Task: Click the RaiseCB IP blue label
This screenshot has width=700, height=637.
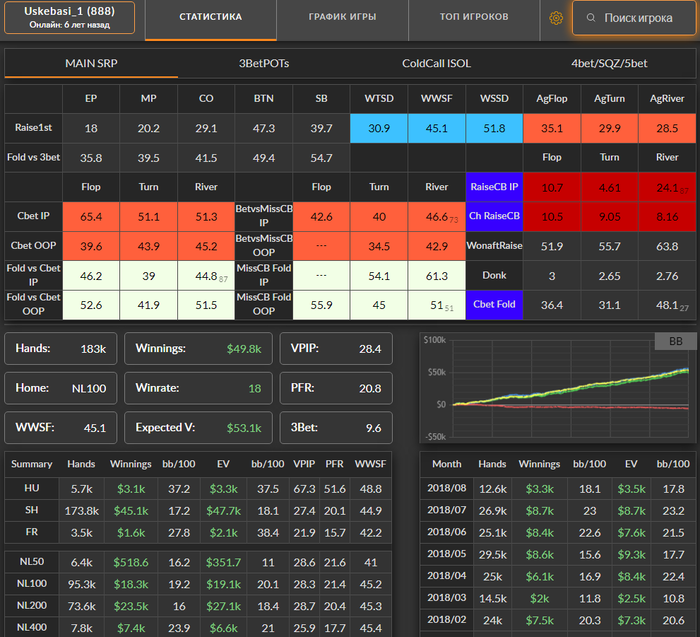Action: click(496, 186)
